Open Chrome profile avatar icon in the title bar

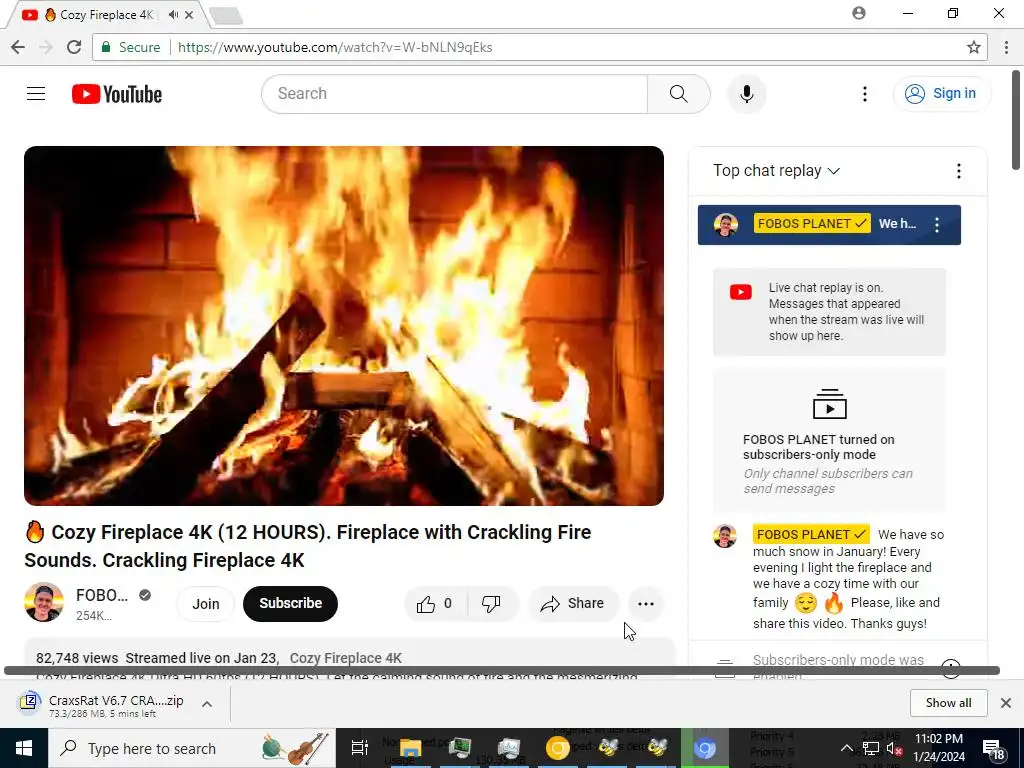pos(859,13)
